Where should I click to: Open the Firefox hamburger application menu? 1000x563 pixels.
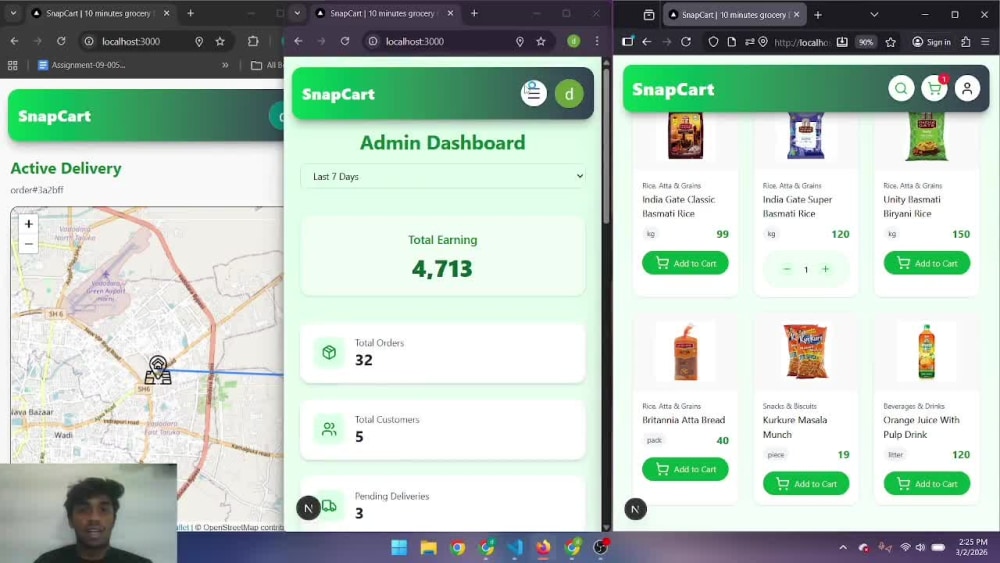[x=985, y=42]
